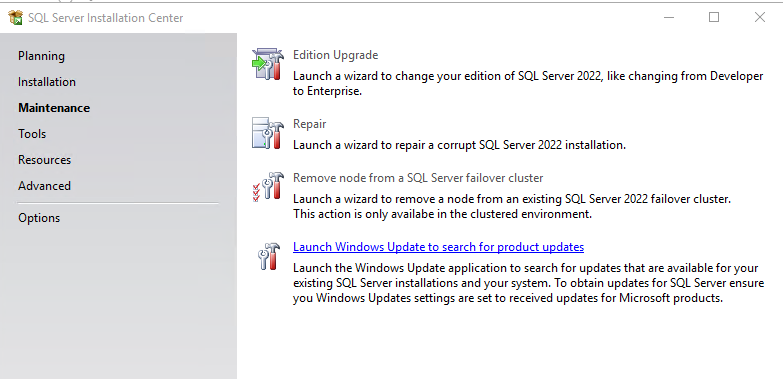Image resolution: width=783 pixels, height=379 pixels.
Task: Open the Tools section
Action: 32,134
